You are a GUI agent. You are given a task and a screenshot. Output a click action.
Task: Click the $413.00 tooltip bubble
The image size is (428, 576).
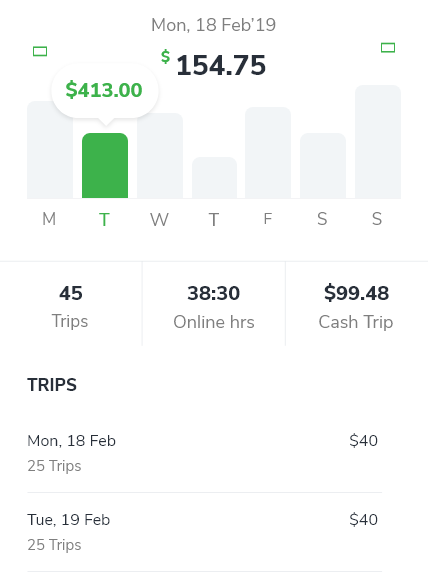pos(105,90)
